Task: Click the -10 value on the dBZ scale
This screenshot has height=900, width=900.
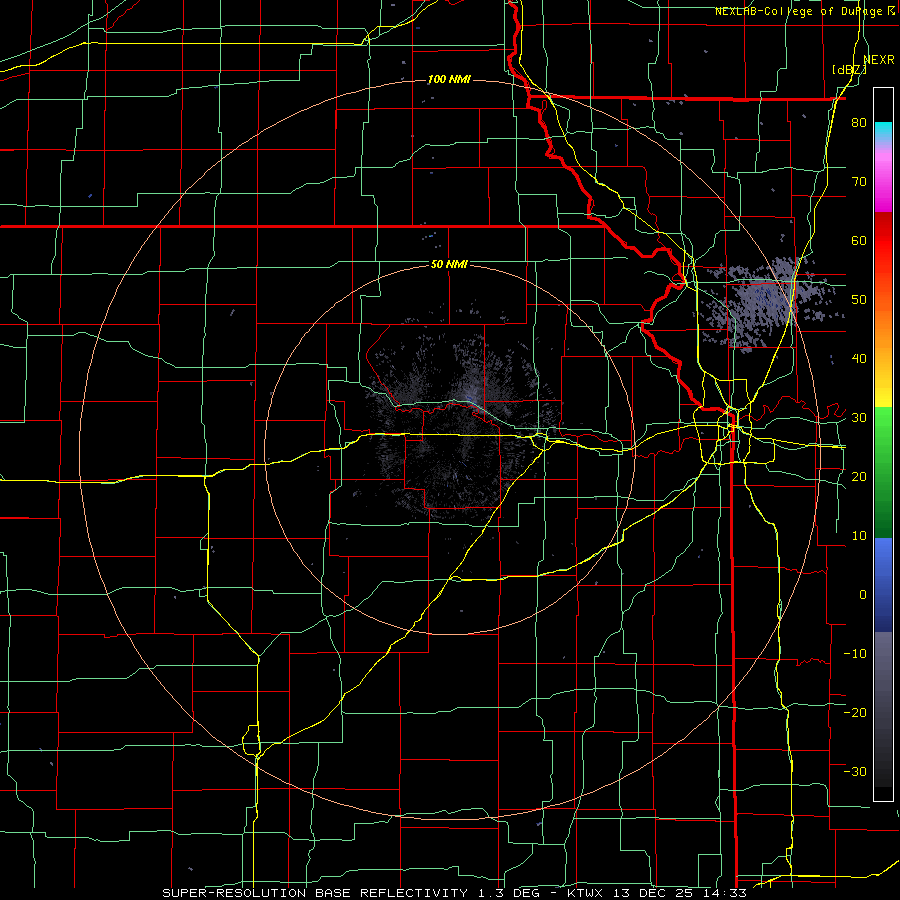Action: tap(855, 653)
